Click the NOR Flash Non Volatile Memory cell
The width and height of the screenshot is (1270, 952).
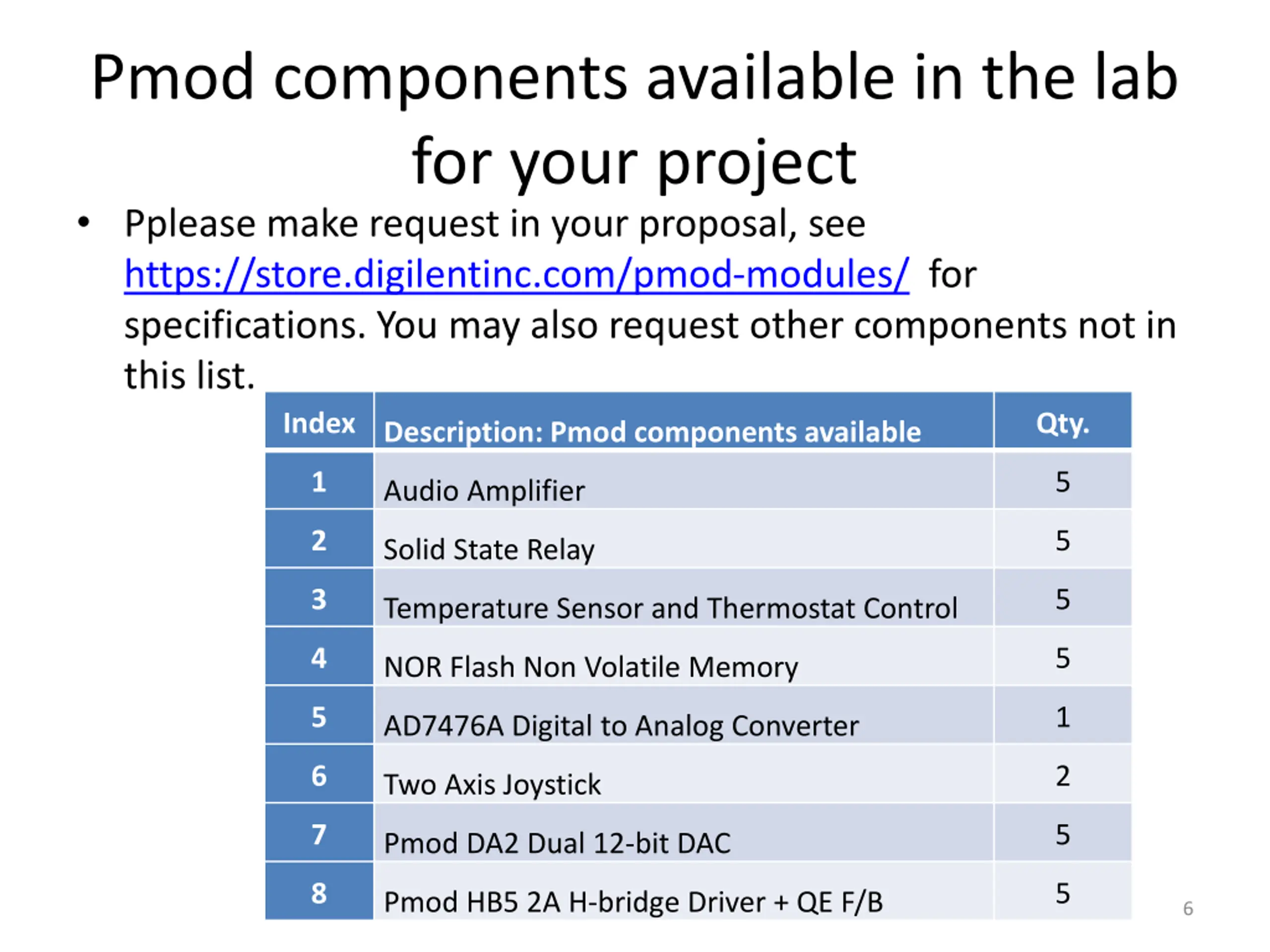pos(683,656)
